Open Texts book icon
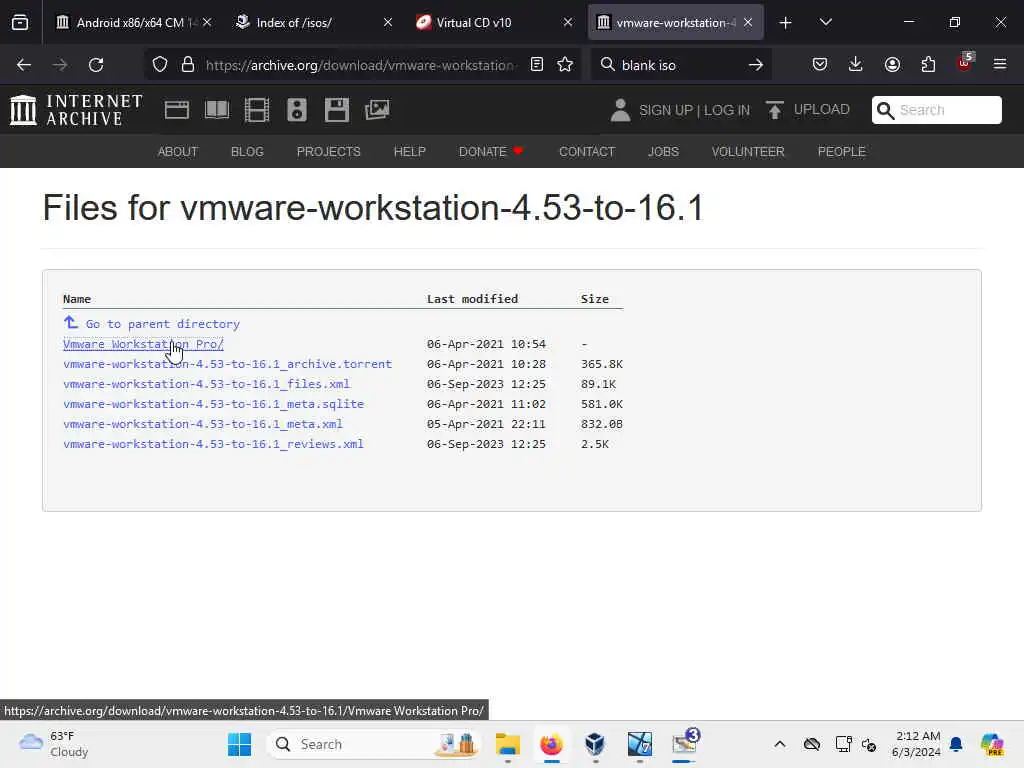The image size is (1024, 768). click(217, 110)
